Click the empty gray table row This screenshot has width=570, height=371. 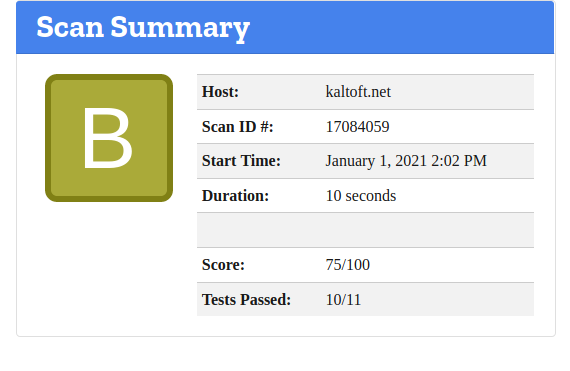[365, 230]
